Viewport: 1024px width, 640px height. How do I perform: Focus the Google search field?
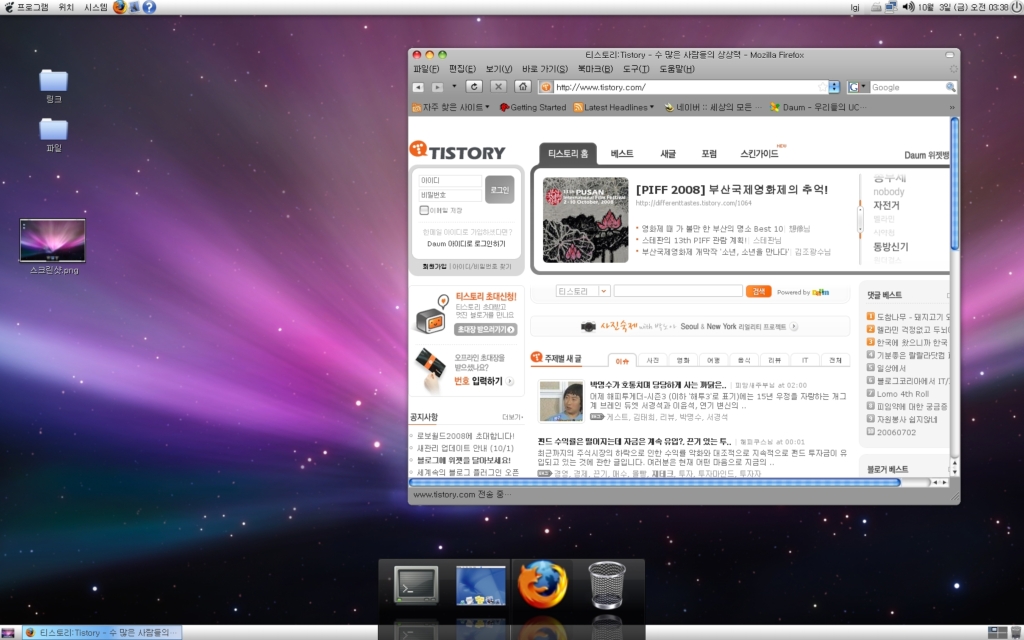click(x=907, y=87)
